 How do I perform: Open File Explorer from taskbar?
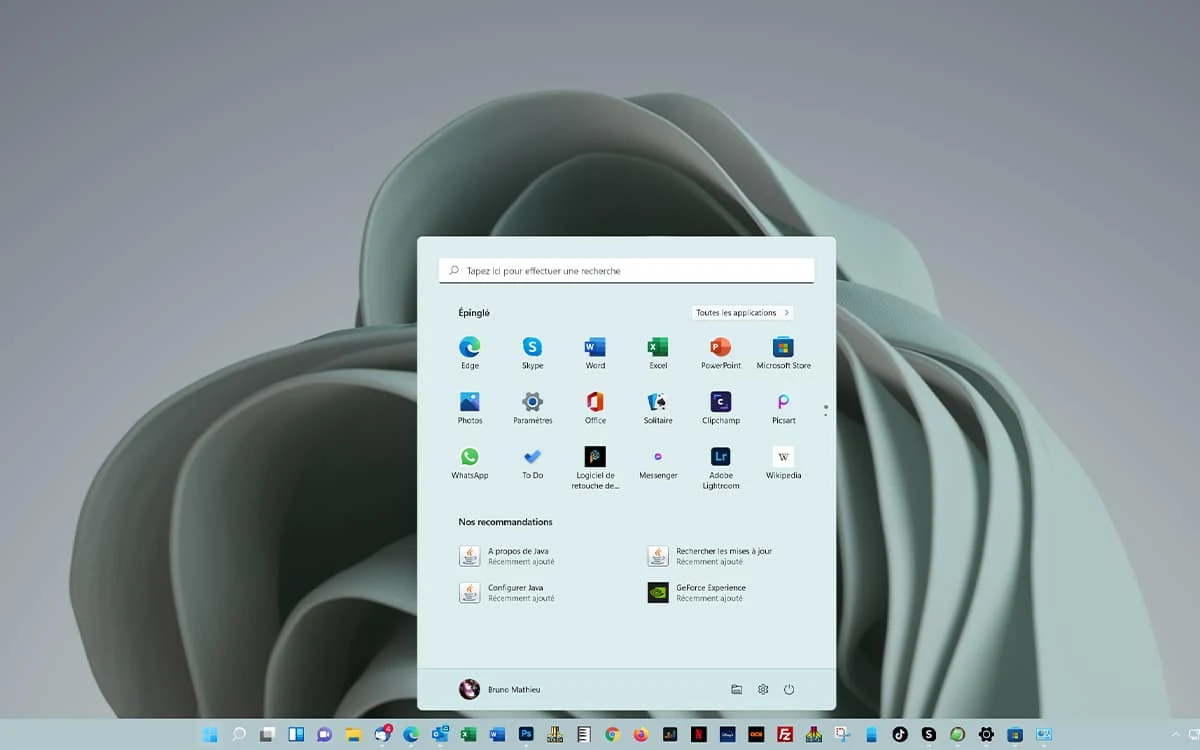(x=353, y=734)
